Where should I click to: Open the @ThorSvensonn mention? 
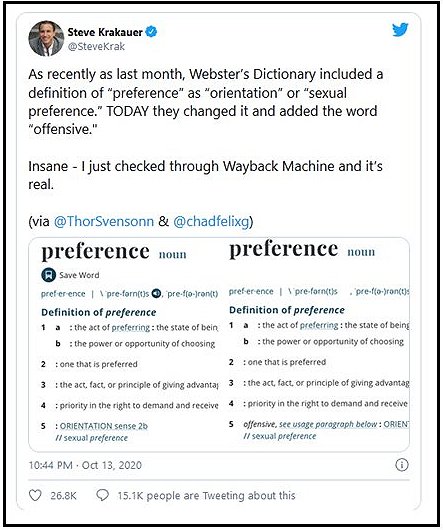click(104, 221)
